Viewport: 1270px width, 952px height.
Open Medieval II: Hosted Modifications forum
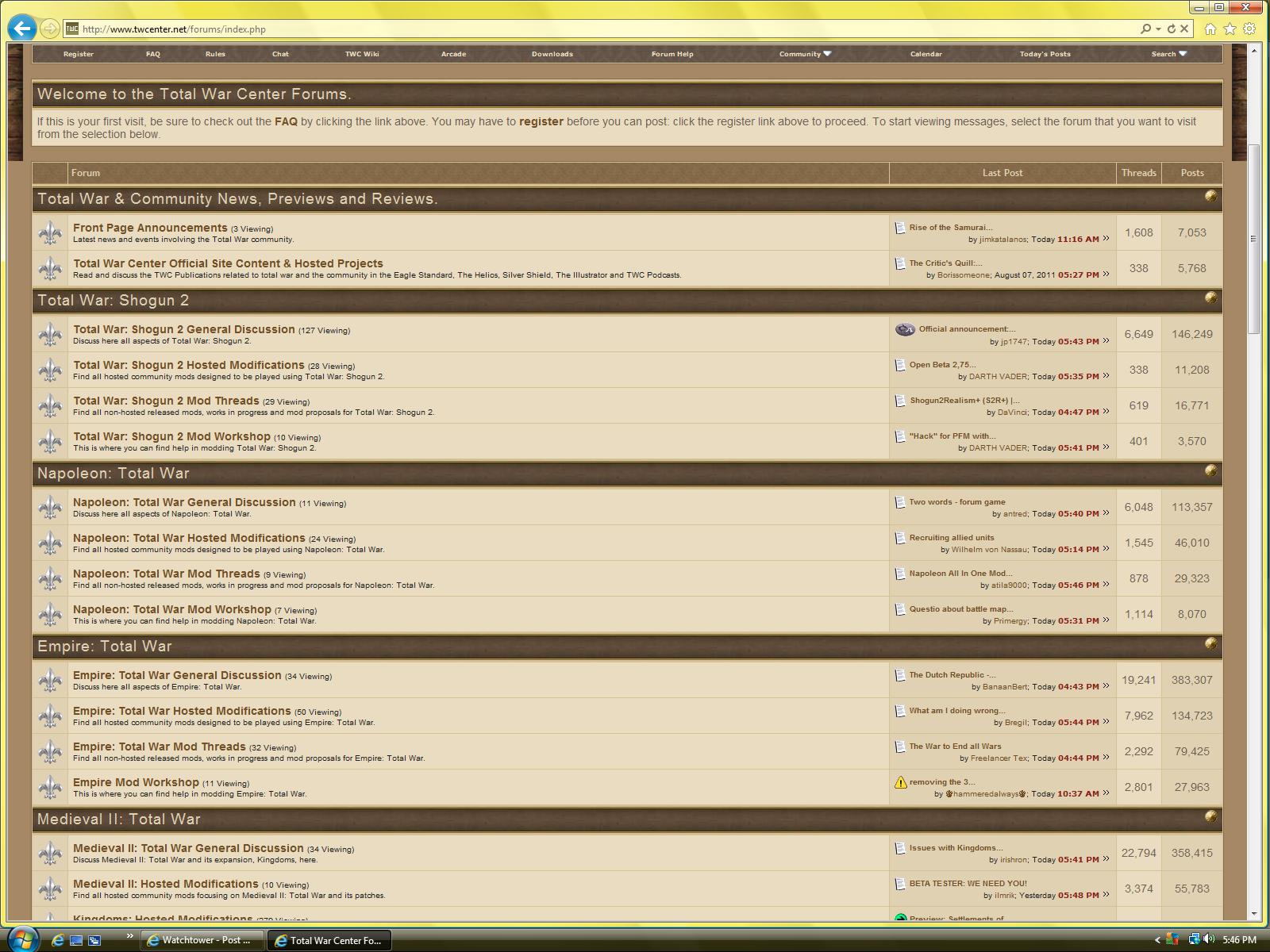[166, 884]
